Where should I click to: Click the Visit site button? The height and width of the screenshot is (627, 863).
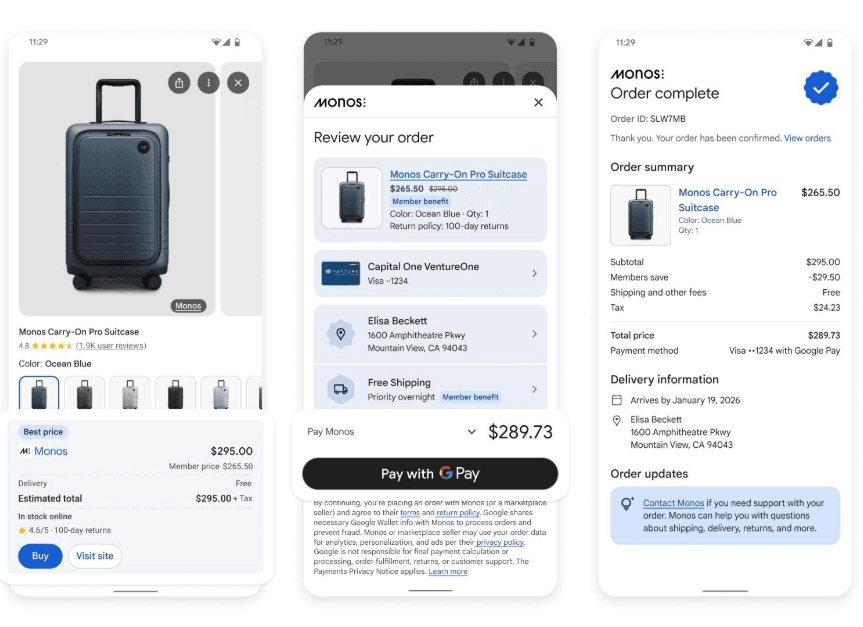point(95,556)
